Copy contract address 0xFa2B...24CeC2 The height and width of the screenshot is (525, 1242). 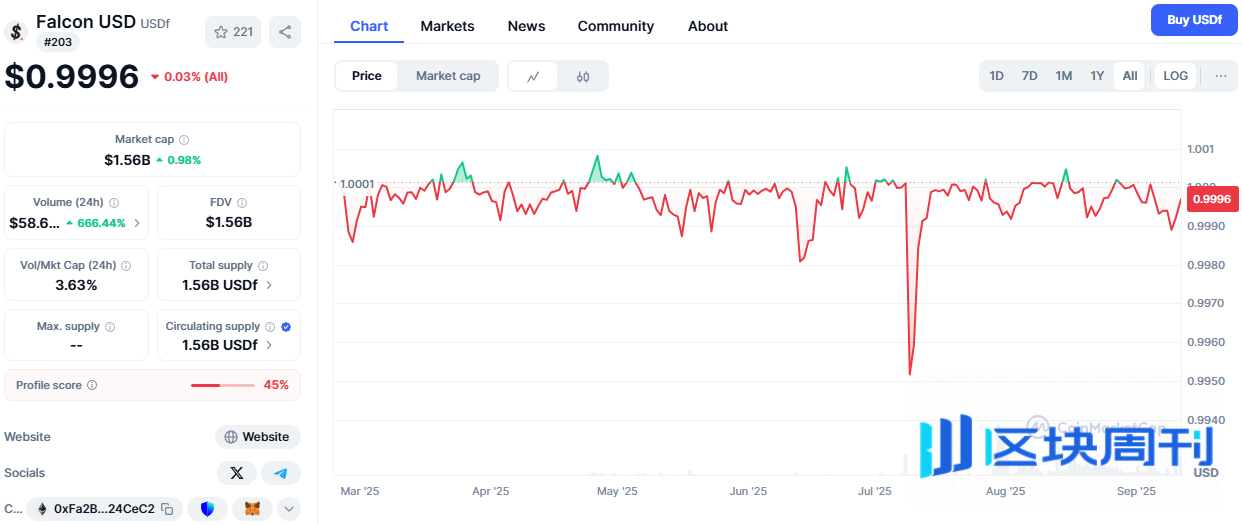click(168, 509)
